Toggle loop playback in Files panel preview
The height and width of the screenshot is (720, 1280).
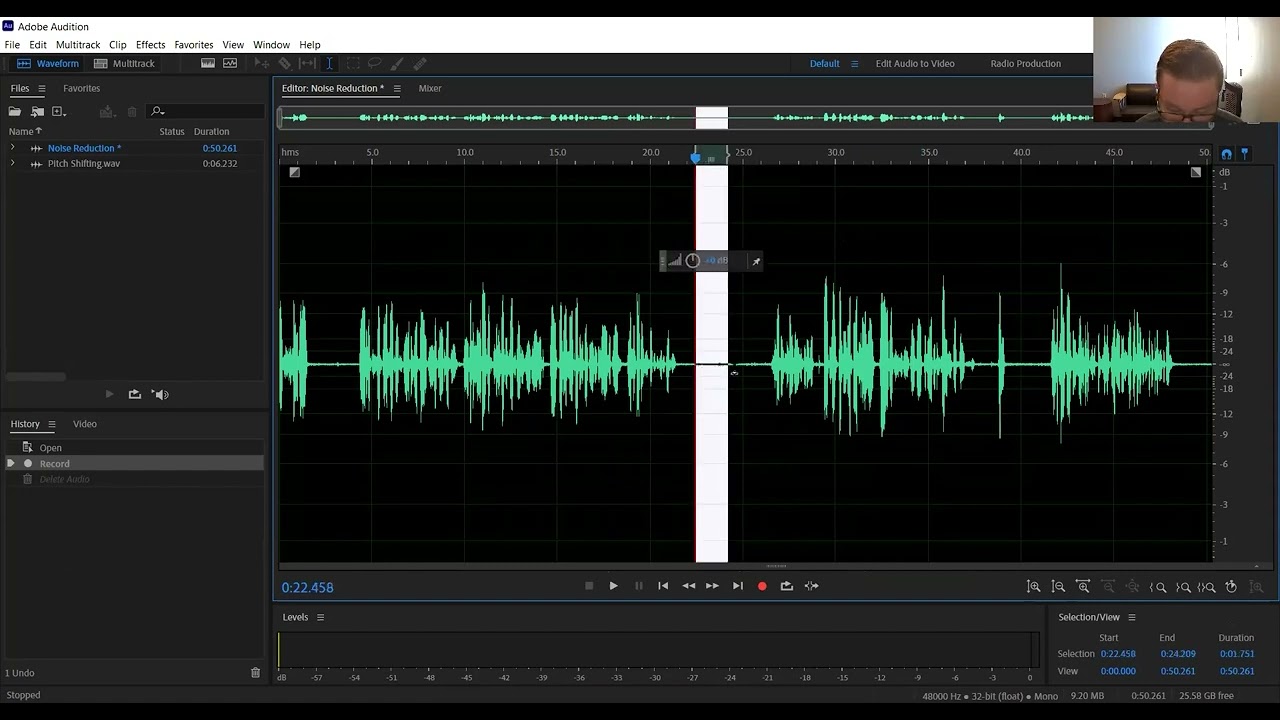pos(135,394)
